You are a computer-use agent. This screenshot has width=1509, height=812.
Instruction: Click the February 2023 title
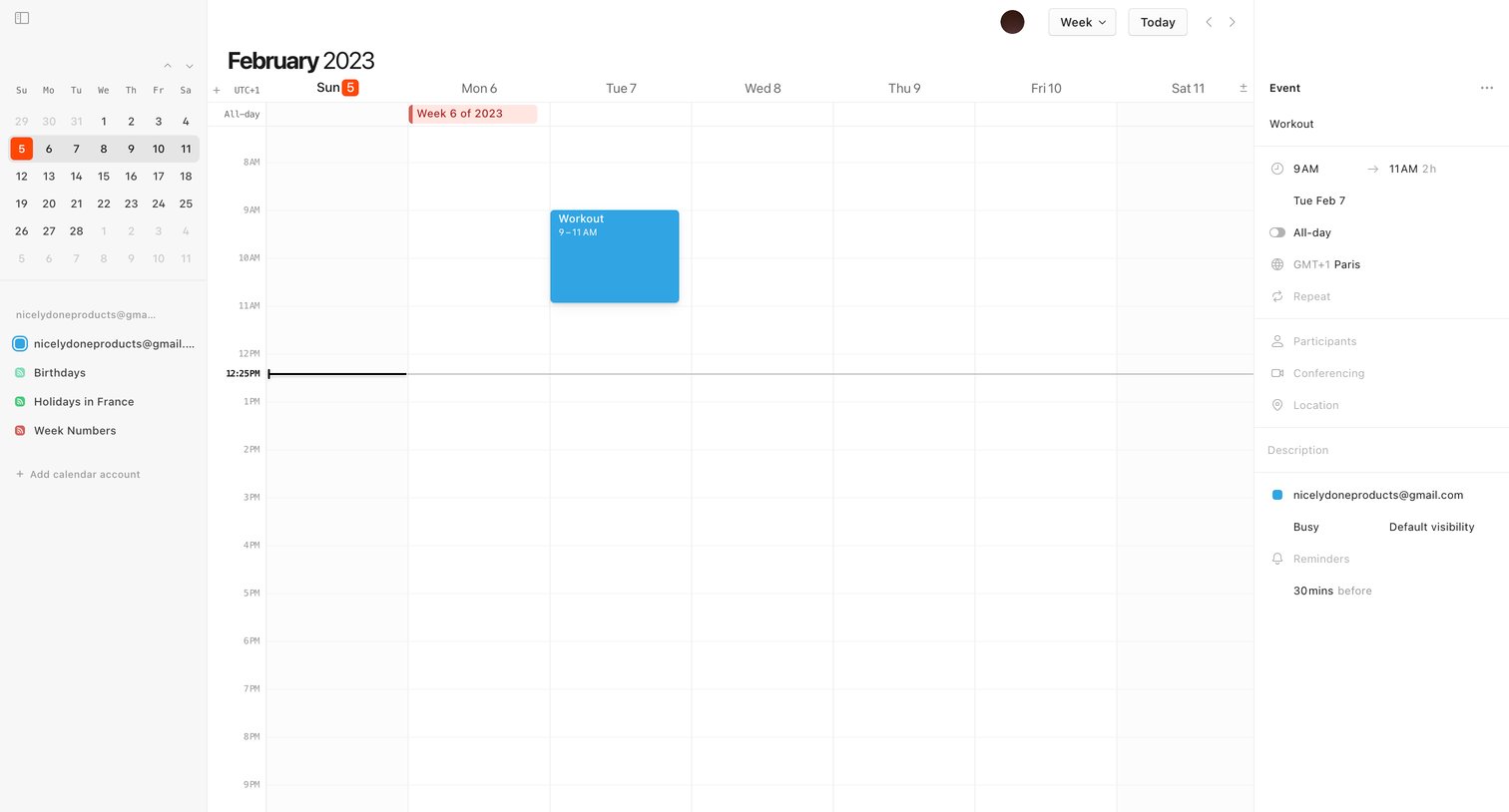(300, 61)
